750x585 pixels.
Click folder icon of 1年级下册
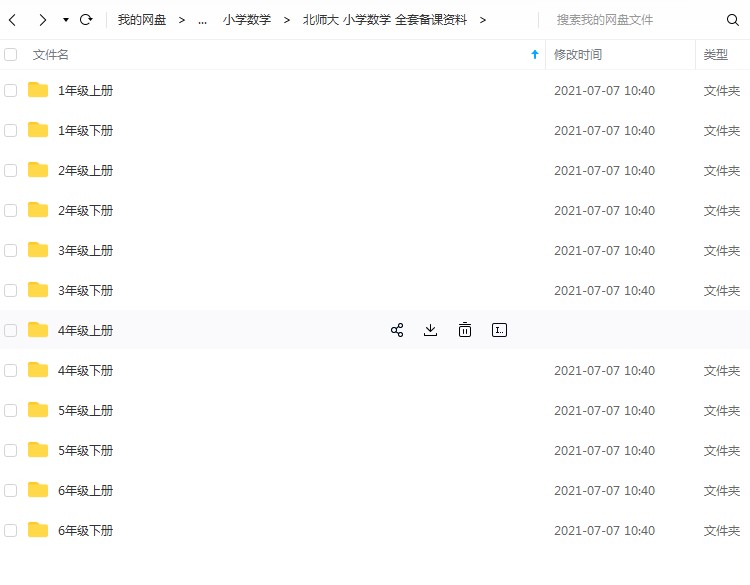[x=38, y=130]
